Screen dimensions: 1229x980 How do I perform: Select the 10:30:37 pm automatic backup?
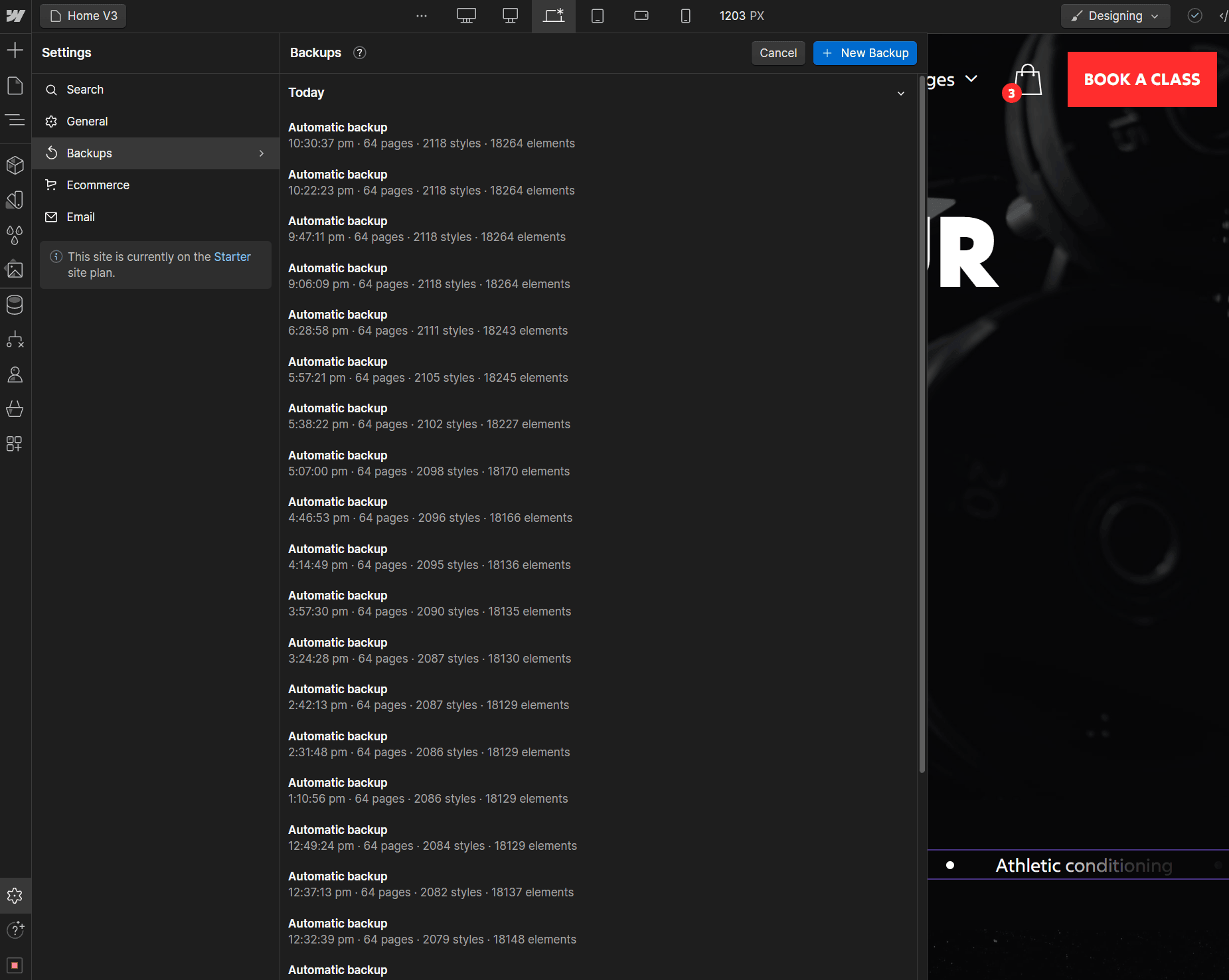[599, 135]
